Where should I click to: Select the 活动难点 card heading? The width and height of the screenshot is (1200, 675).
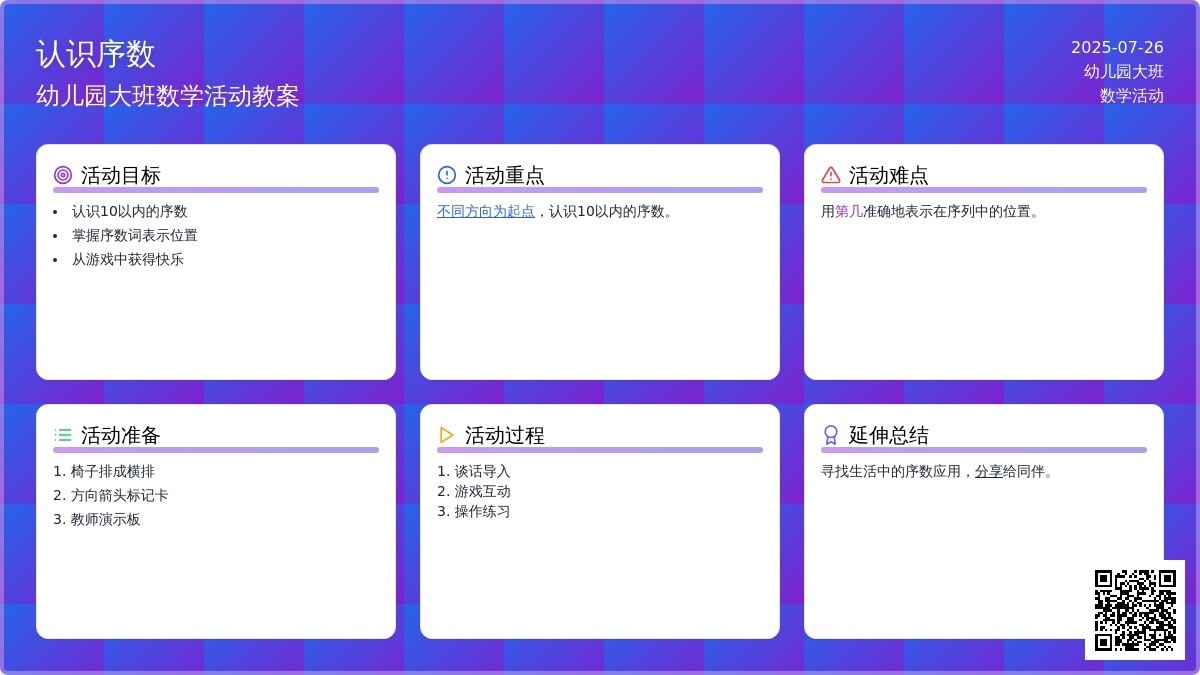(x=889, y=175)
